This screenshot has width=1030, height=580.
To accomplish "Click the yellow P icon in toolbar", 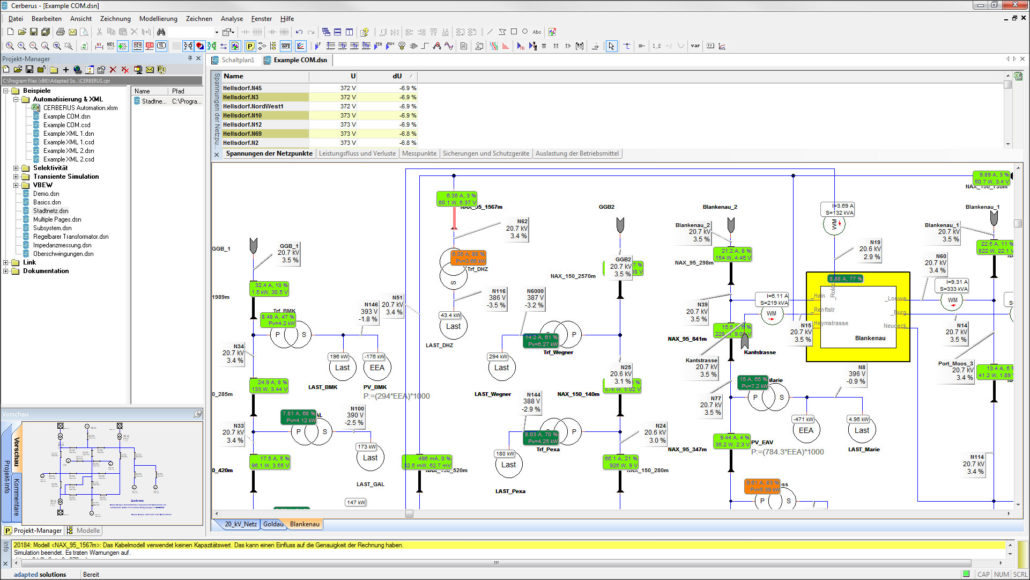I will (249, 46).
